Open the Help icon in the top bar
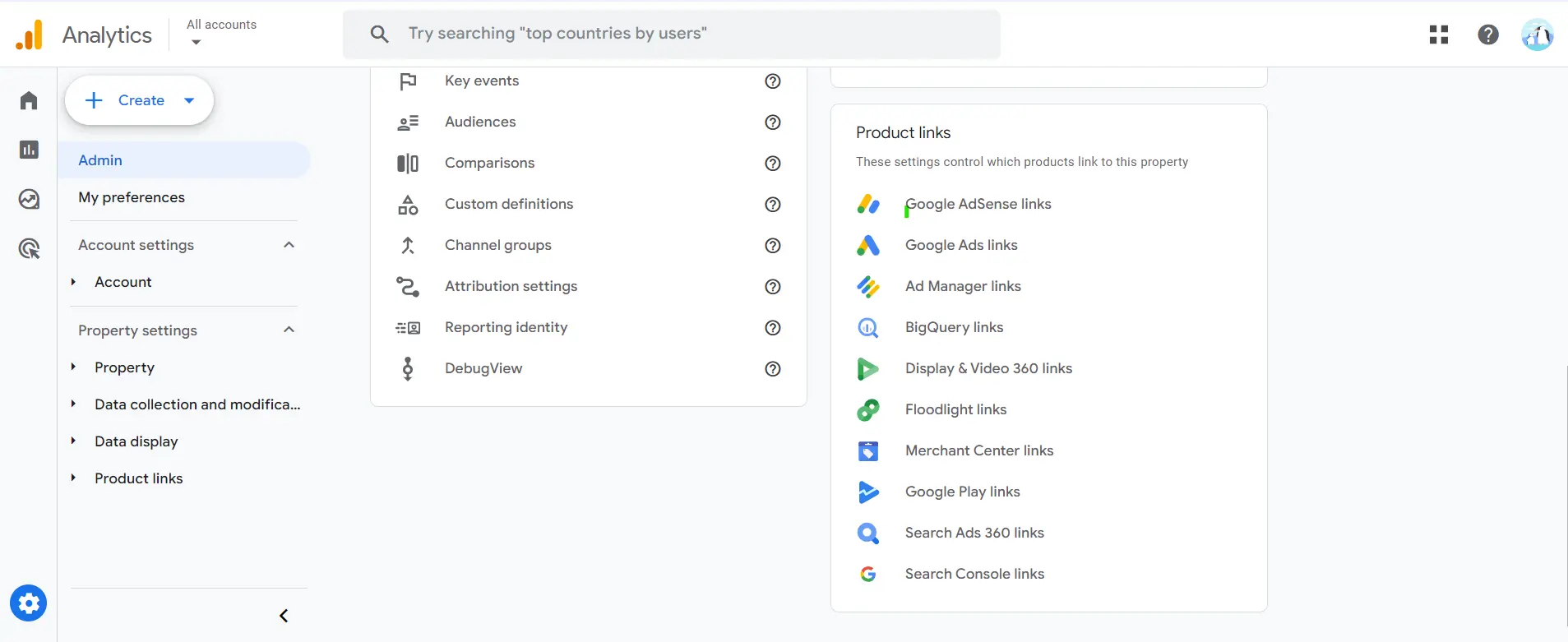The height and width of the screenshot is (642, 1568). click(x=1488, y=35)
